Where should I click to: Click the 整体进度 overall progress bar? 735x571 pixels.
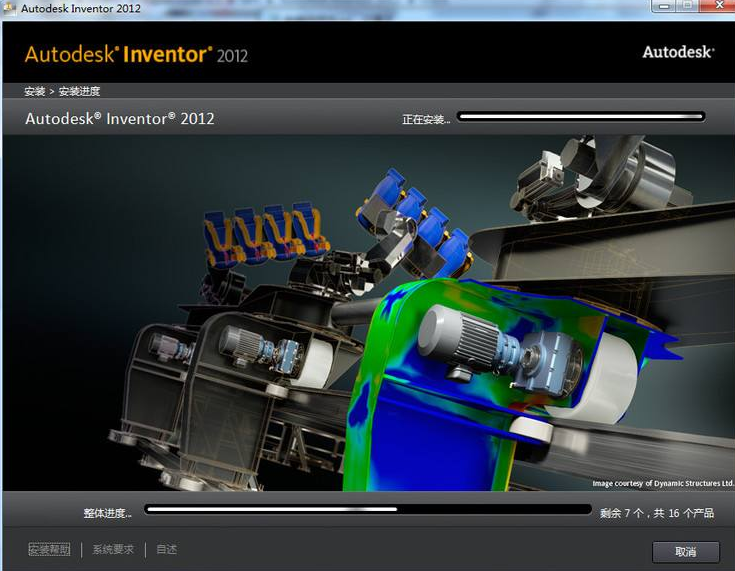[368, 510]
